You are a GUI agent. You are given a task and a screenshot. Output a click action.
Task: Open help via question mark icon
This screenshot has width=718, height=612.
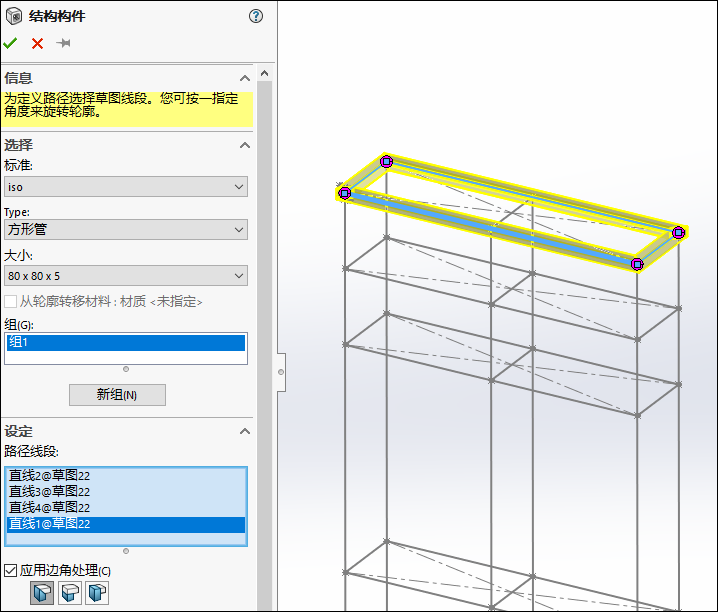pyautogui.click(x=256, y=16)
